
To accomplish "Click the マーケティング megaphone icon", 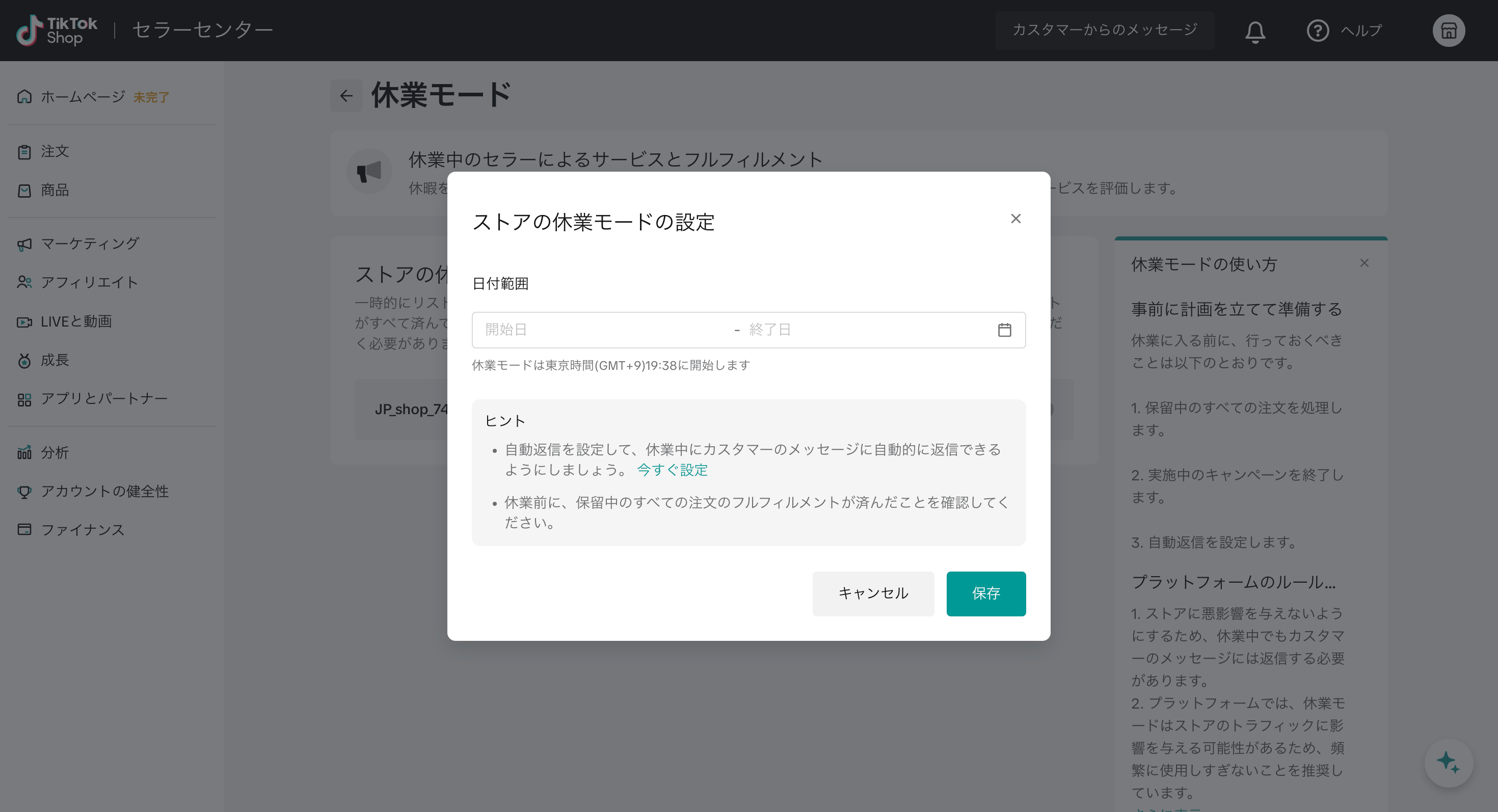I will pos(24,244).
